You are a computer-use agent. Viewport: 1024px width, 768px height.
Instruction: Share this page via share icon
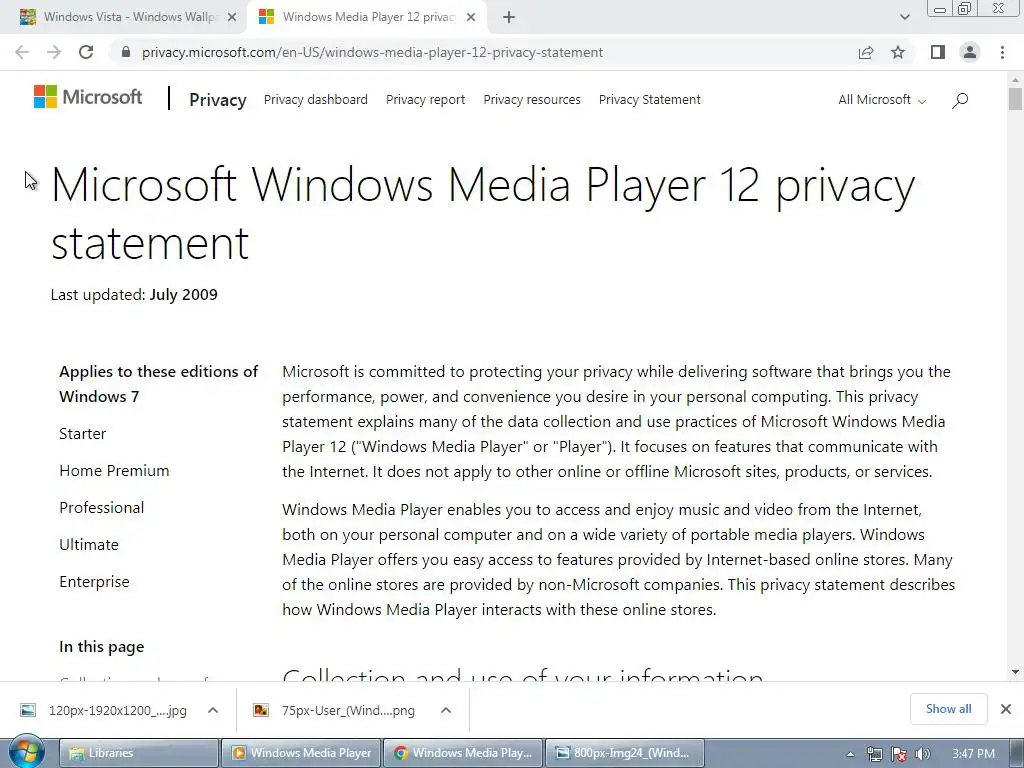pos(866,52)
